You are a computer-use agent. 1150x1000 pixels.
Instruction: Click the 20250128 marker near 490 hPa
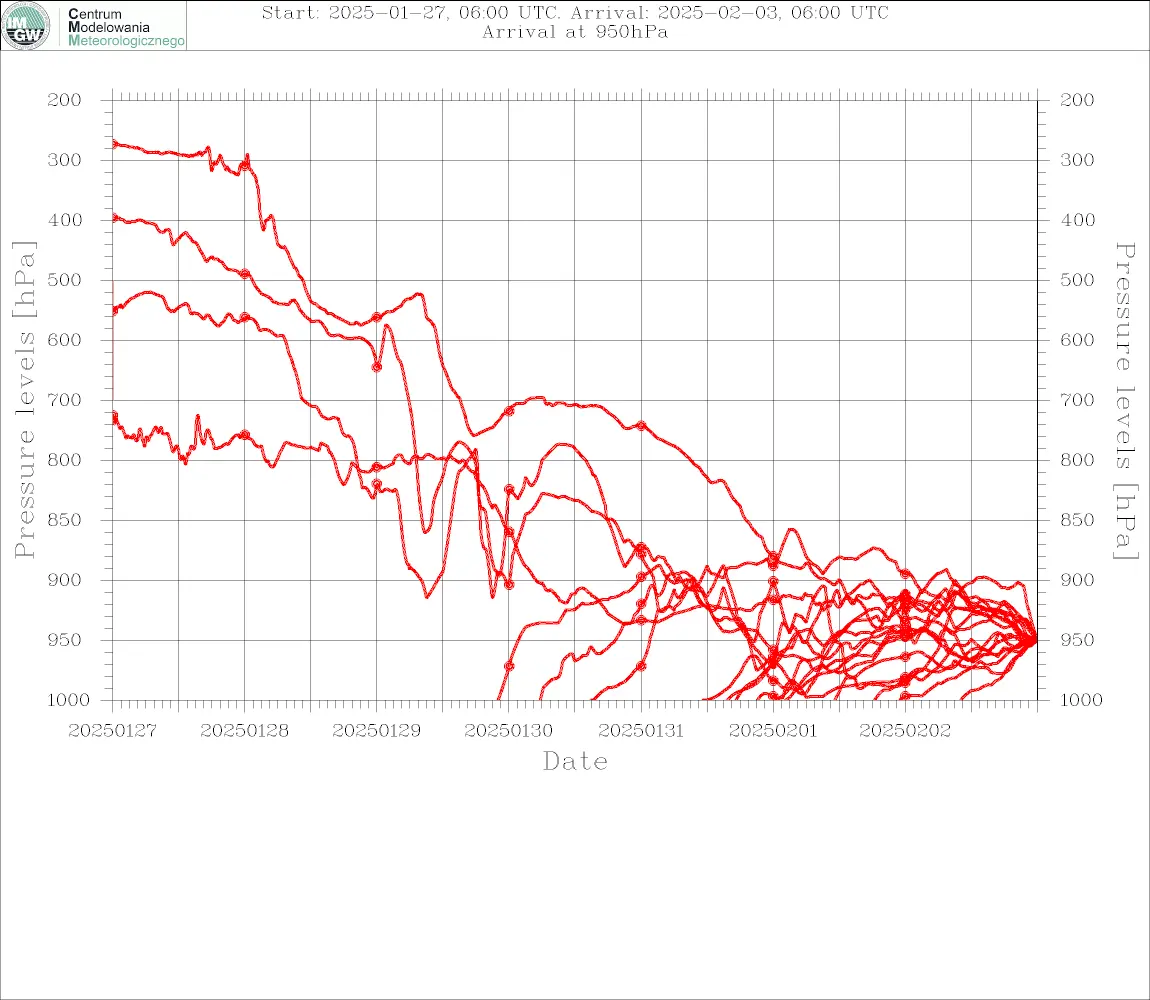click(245, 274)
